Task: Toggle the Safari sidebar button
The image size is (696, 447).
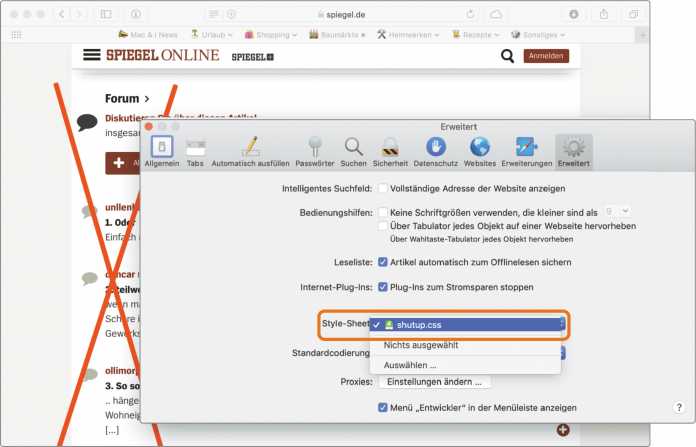Action: coord(106,14)
